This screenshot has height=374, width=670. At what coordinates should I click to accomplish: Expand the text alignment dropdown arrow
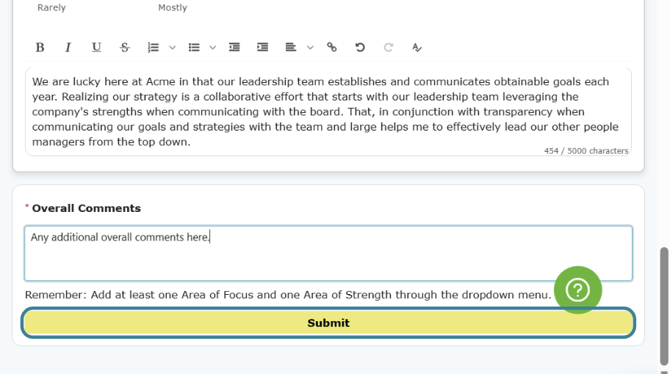point(310,47)
